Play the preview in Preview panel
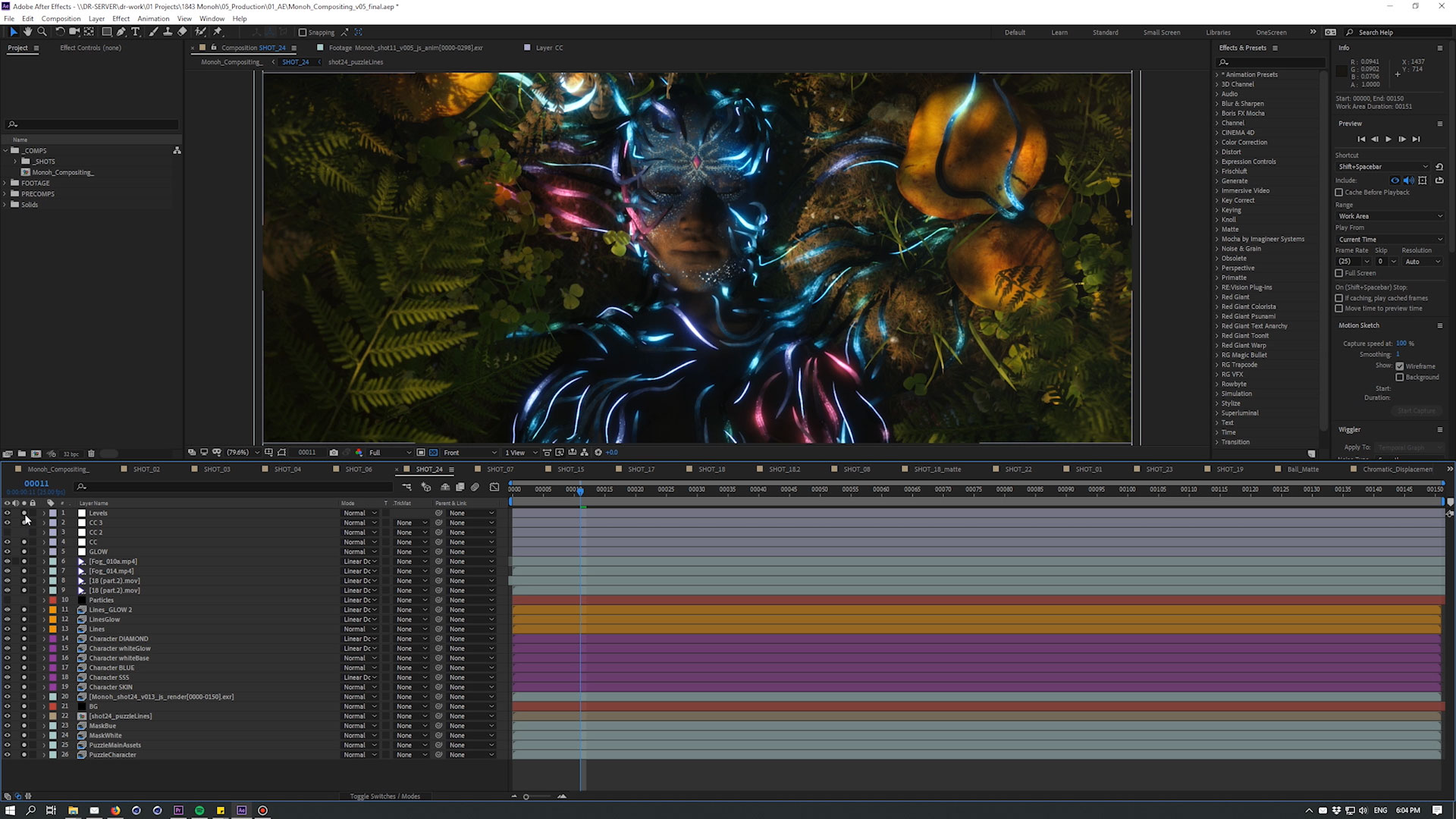The height and width of the screenshot is (819, 1456). pyautogui.click(x=1389, y=140)
